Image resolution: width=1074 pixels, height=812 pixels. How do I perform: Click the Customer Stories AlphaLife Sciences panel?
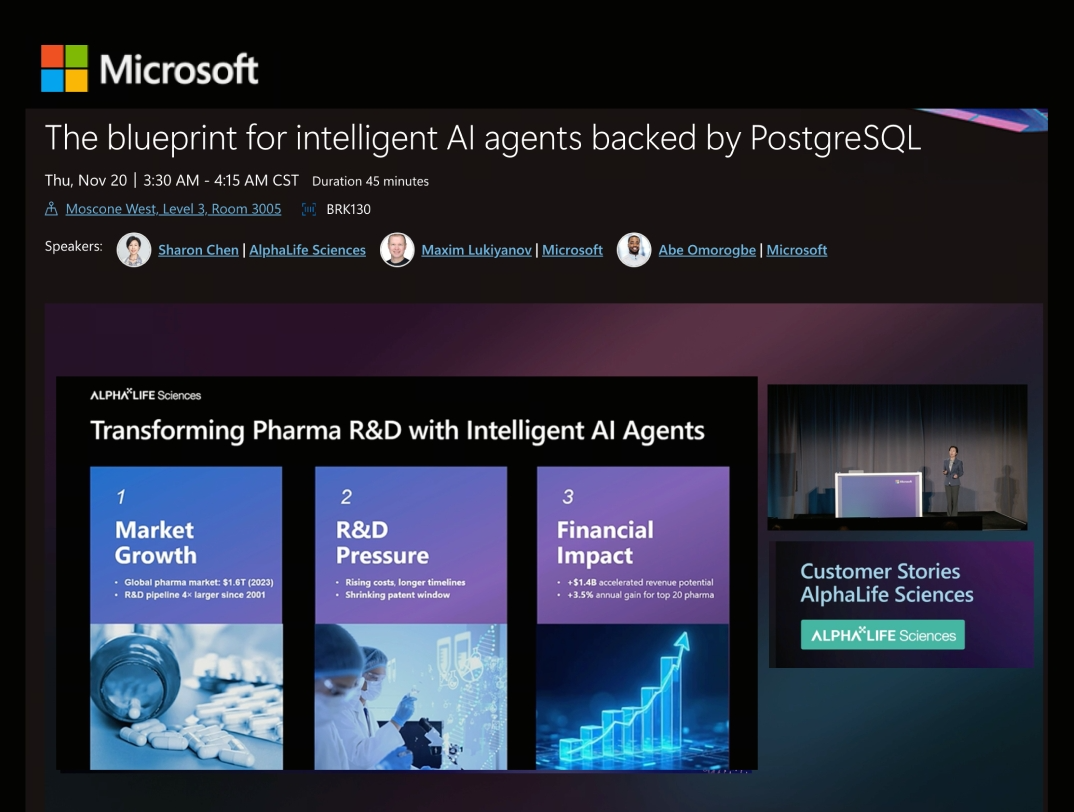901,604
